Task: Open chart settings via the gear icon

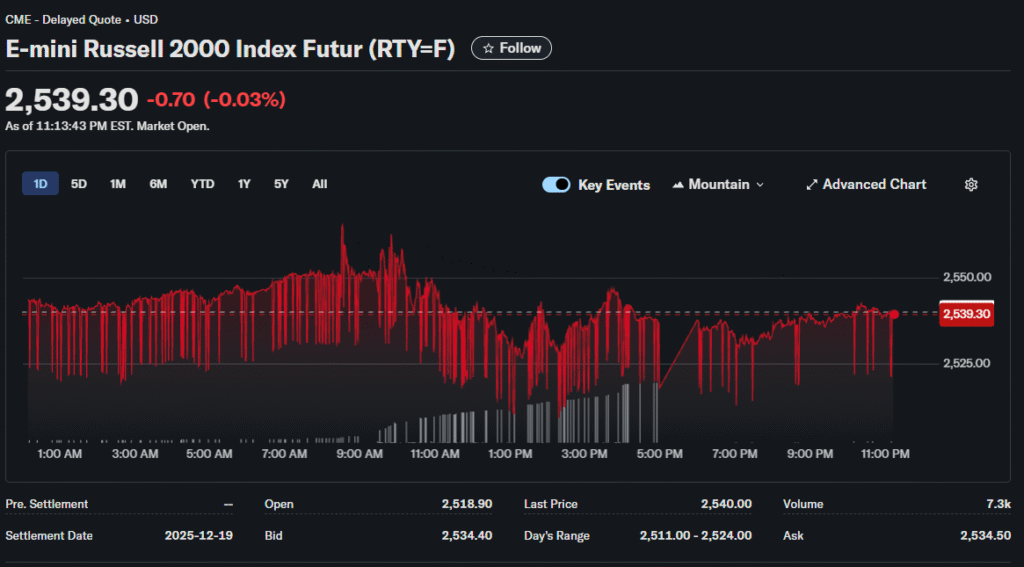Action: [x=970, y=185]
